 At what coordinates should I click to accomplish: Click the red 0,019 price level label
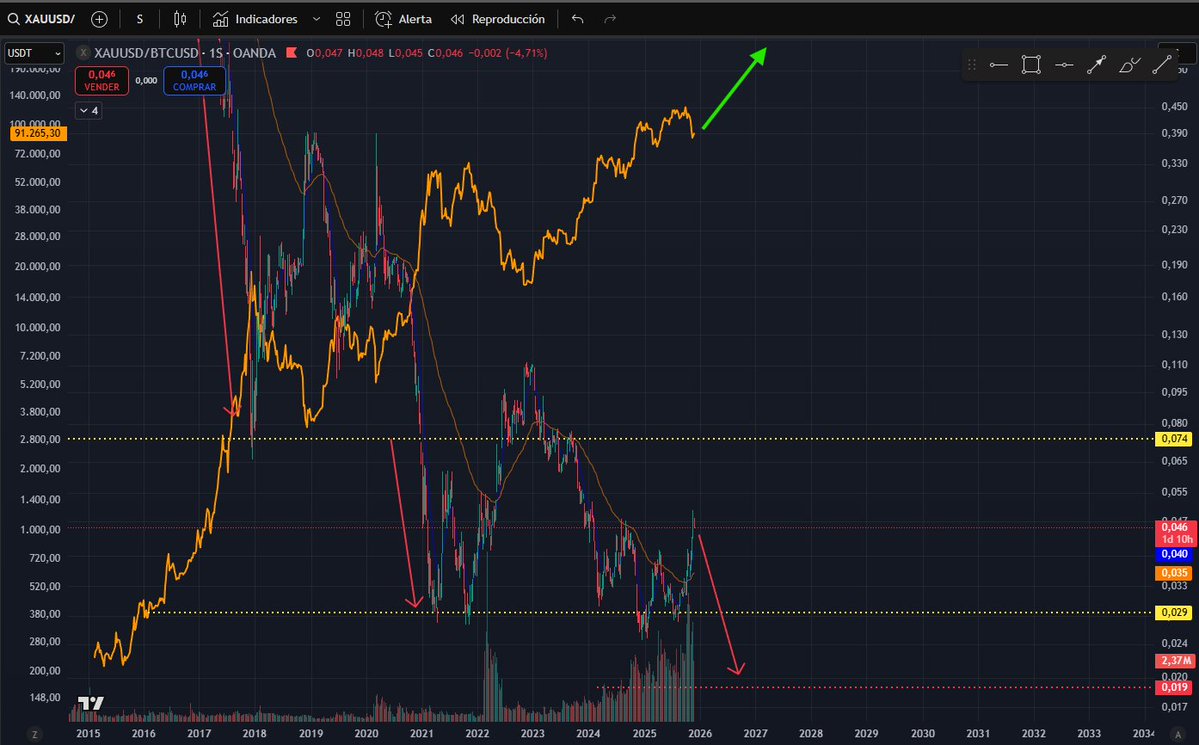tap(1175, 687)
